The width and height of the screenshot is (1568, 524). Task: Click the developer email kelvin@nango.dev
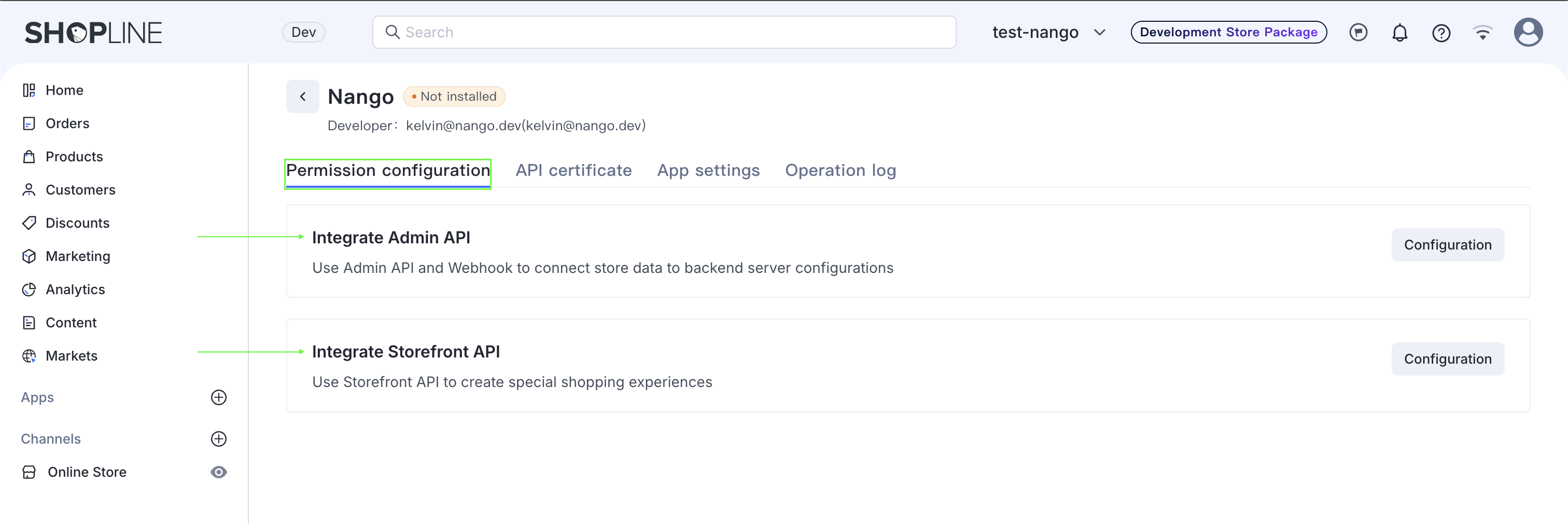(525, 126)
